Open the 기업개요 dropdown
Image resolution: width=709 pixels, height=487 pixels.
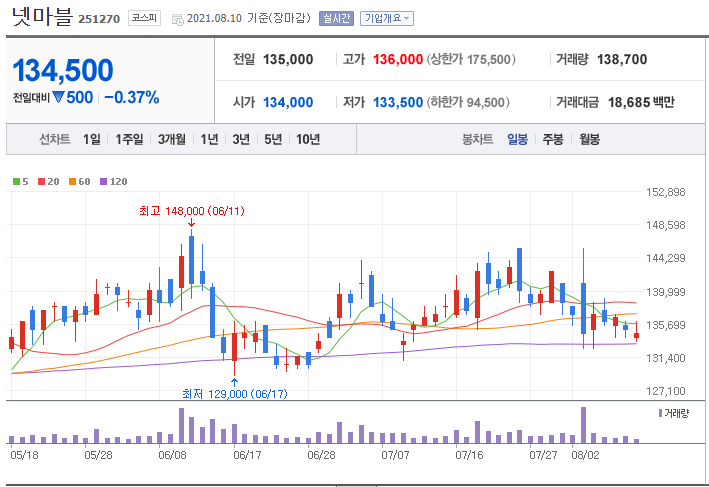coord(387,19)
